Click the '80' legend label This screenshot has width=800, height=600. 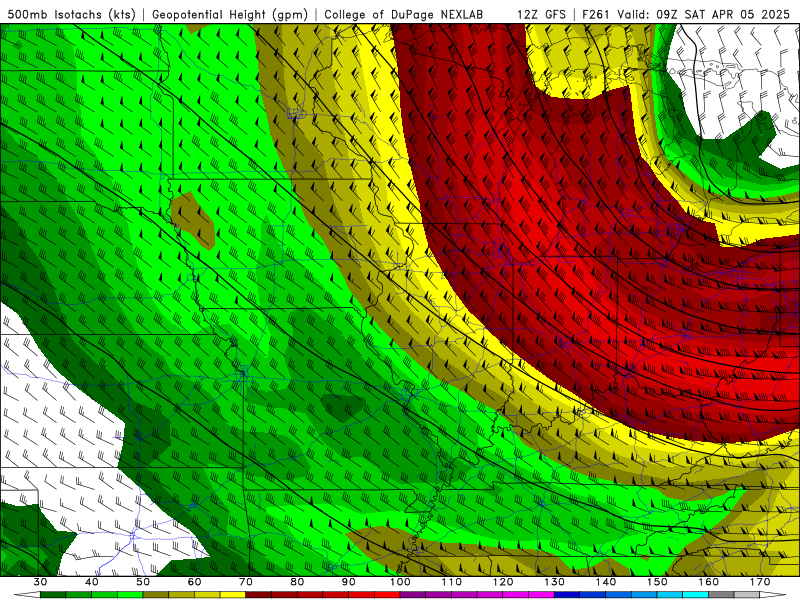point(297,582)
